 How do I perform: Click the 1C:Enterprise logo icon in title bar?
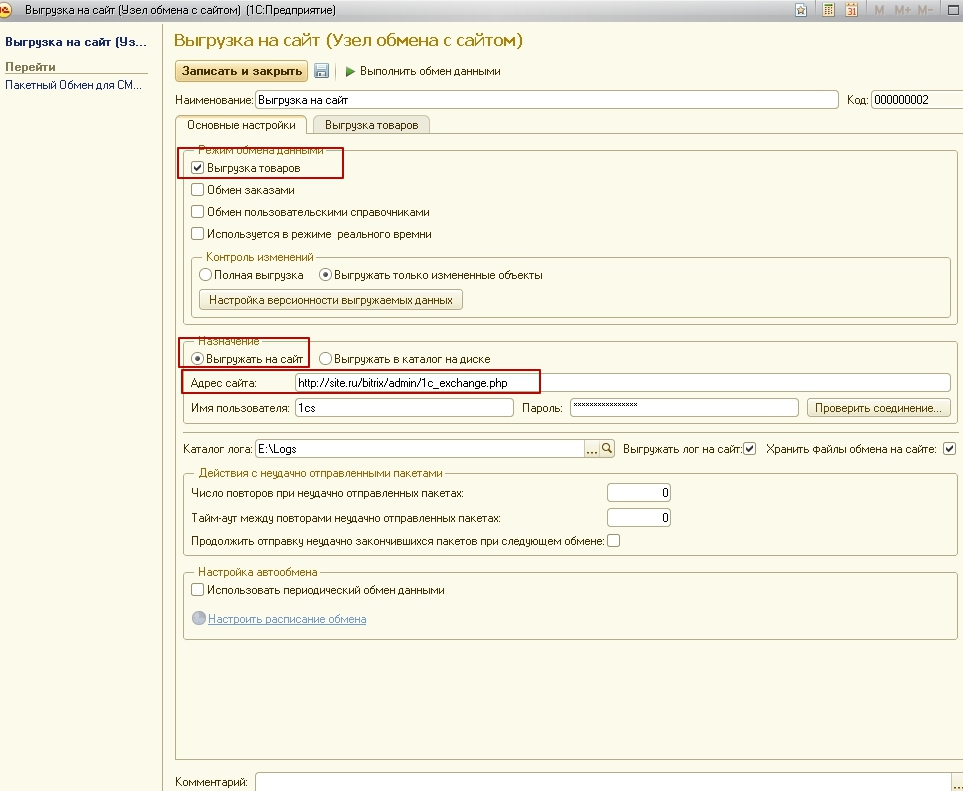5,10
